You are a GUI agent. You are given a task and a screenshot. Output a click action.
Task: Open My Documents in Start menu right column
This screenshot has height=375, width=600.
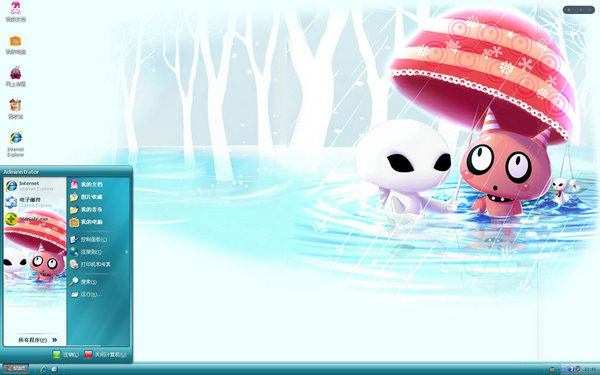pyautogui.click(x=86, y=184)
